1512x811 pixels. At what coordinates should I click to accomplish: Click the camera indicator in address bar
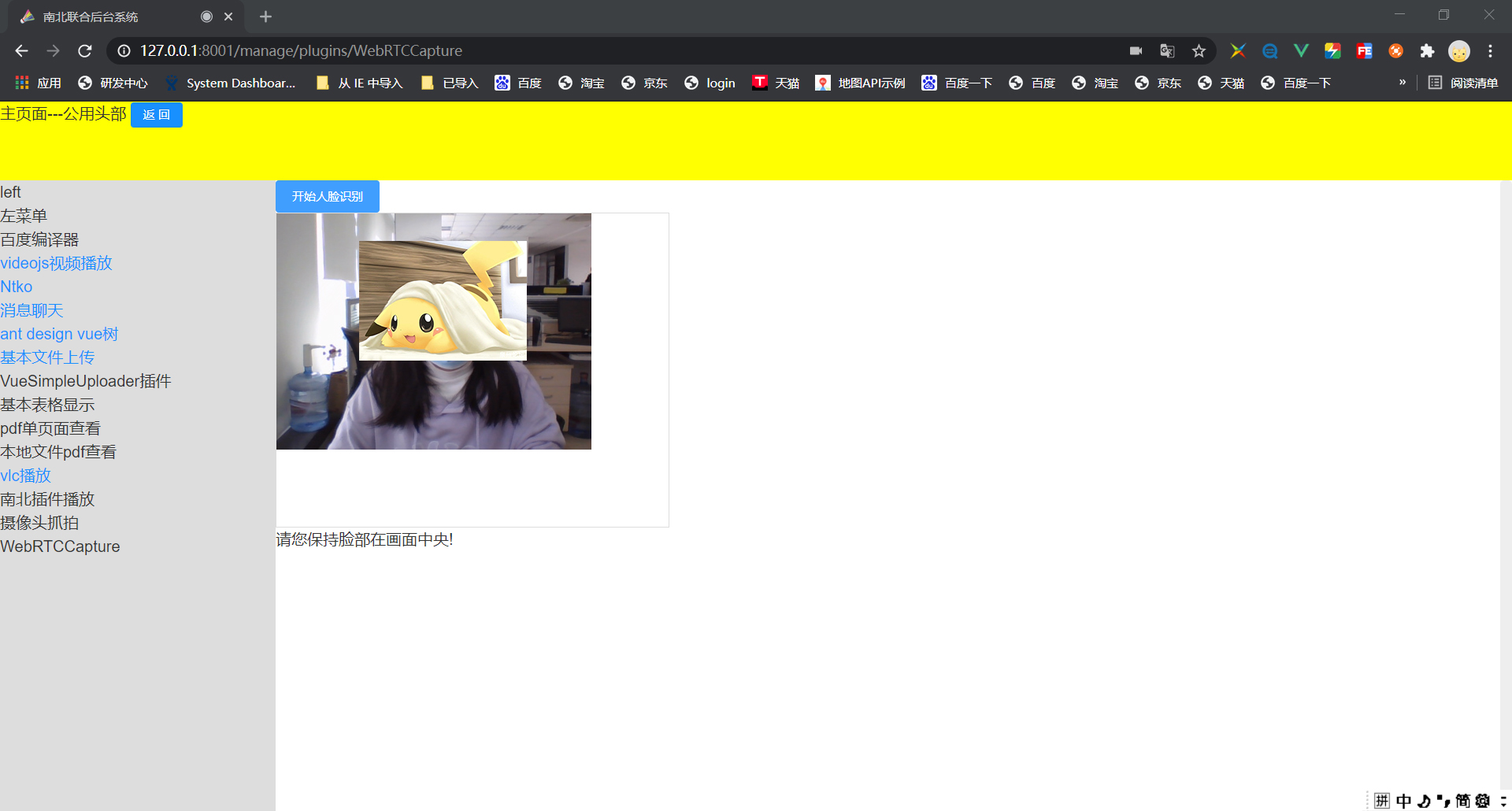(1136, 51)
